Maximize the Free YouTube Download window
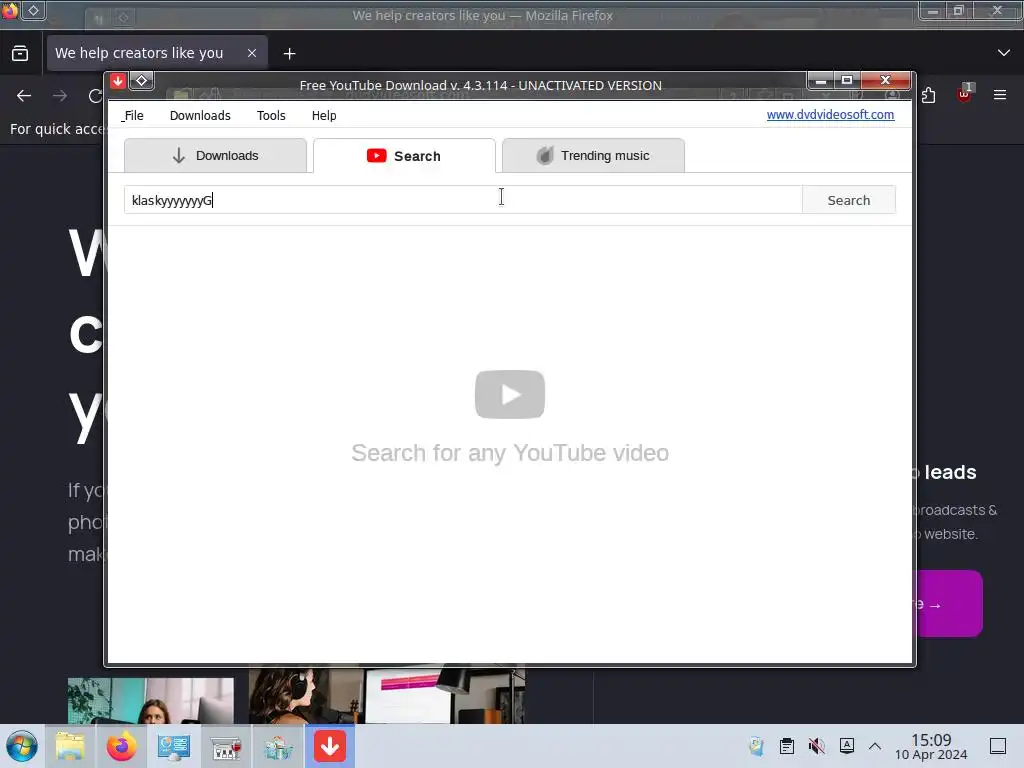1024x768 pixels. coord(847,80)
